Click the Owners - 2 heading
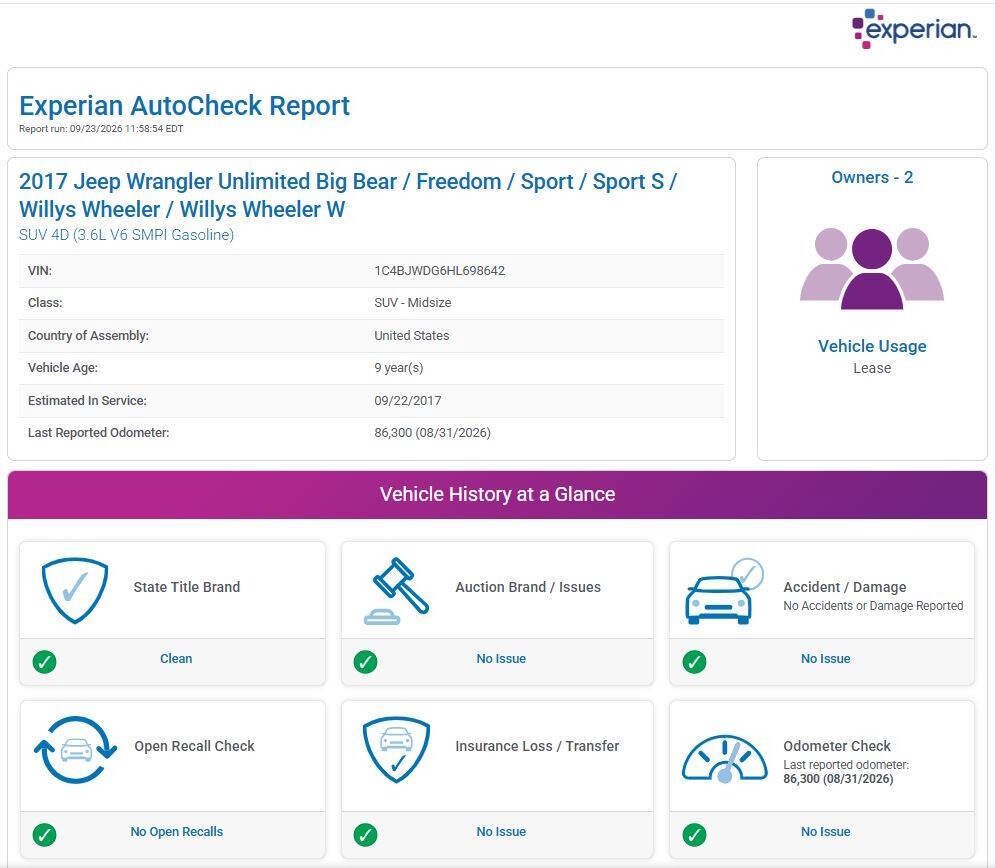This screenshot has width=995, height=868. pyautogui.click(x=872, y=178)
